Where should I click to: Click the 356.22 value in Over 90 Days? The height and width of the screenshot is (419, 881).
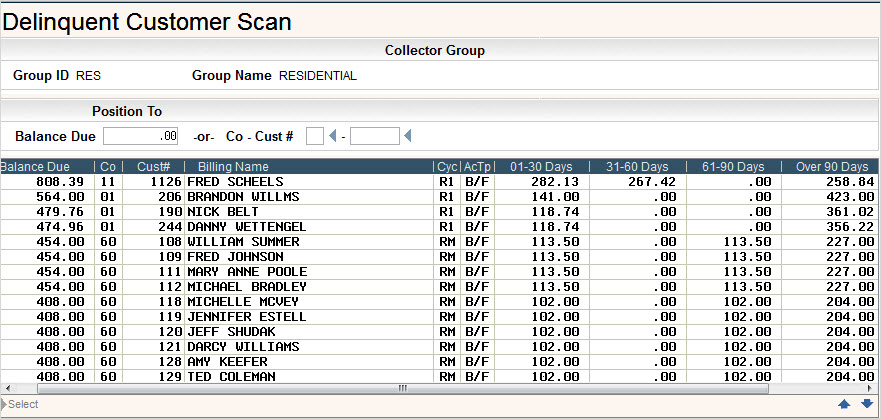(850, 227)
